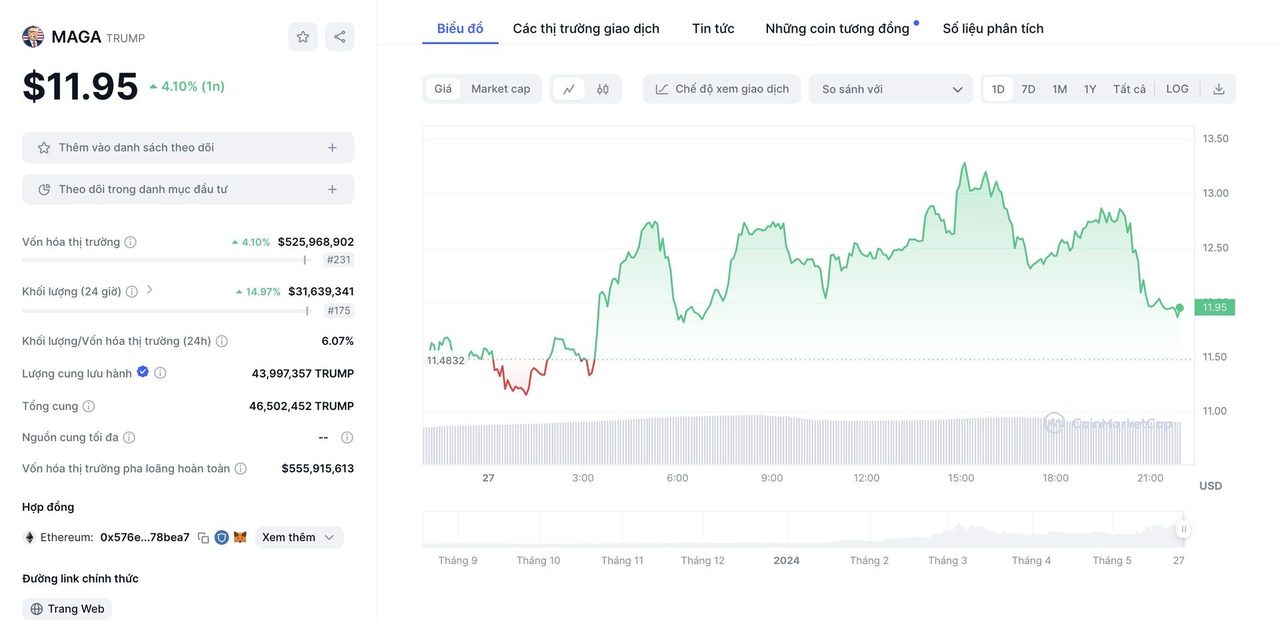Open the So sánh với dropdown
The width and height of the screenshot is (1280, 620).
tap(891, 89)
